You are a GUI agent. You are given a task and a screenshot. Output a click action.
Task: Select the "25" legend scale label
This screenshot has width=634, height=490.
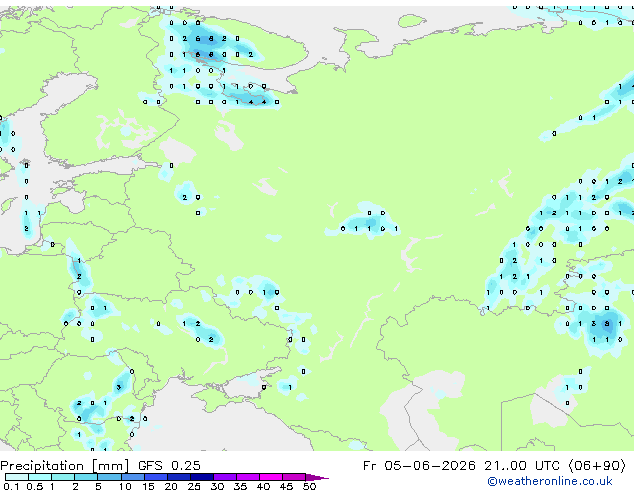pos(194,486)
